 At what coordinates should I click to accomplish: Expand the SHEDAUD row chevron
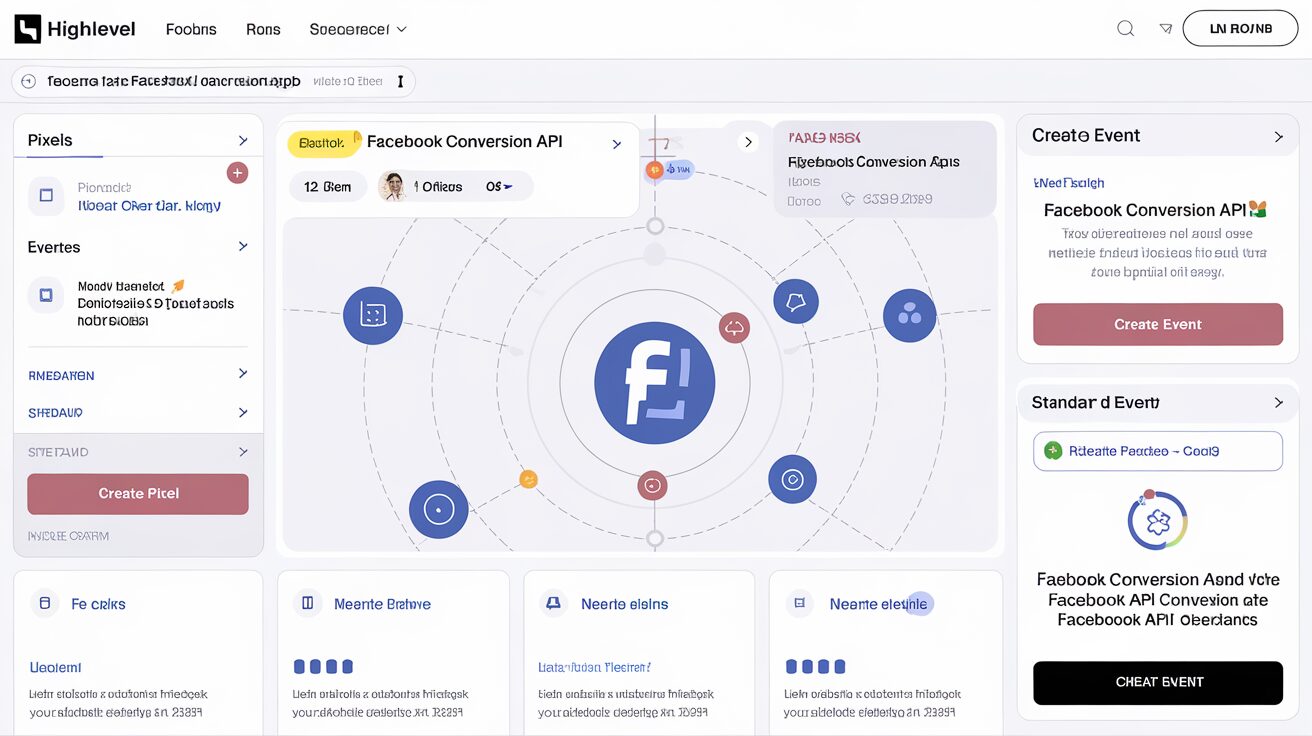click(x=242, y=412)
